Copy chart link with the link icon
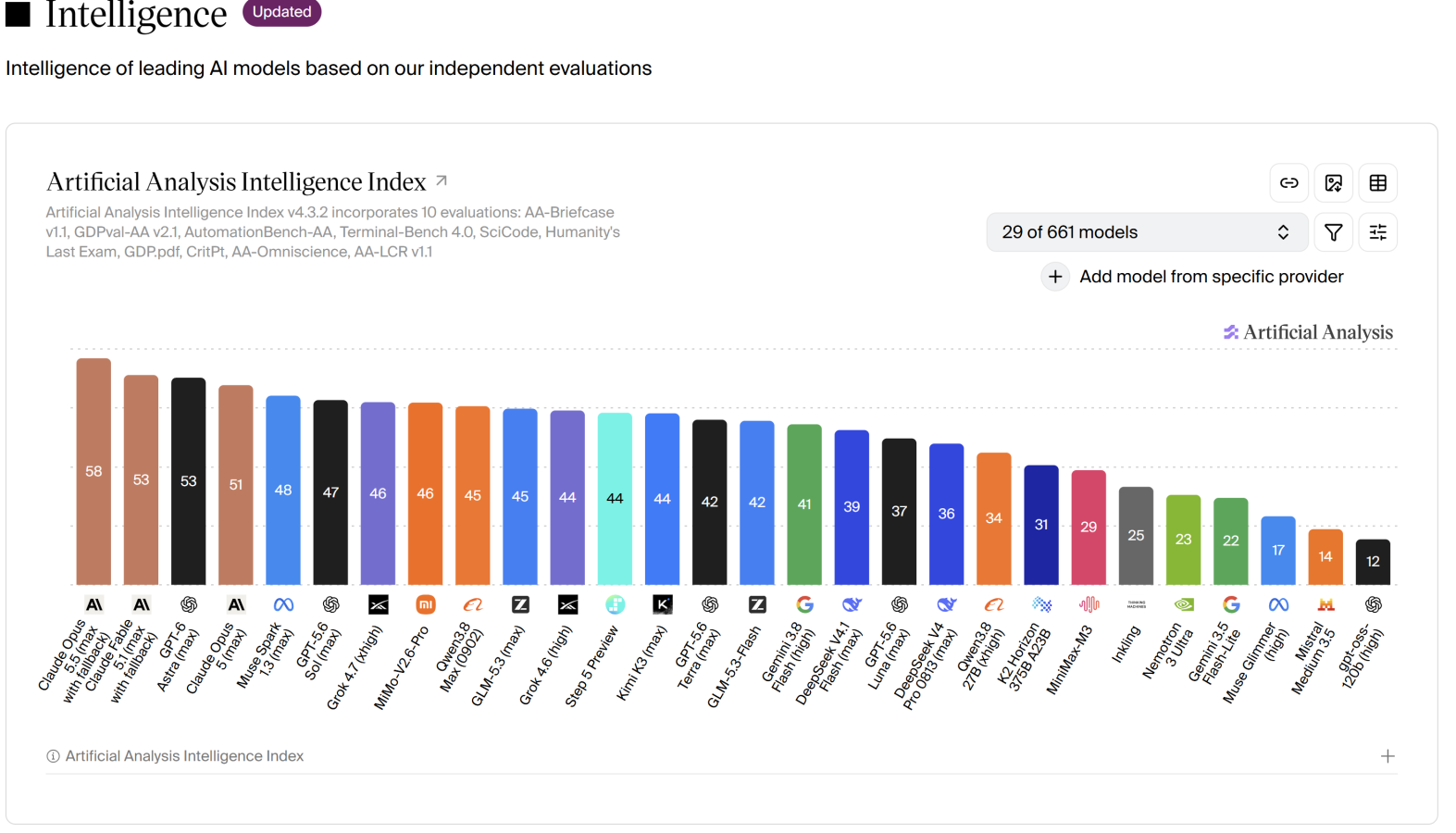This screenshot has height=833, width=1456. click(1288, 183)
